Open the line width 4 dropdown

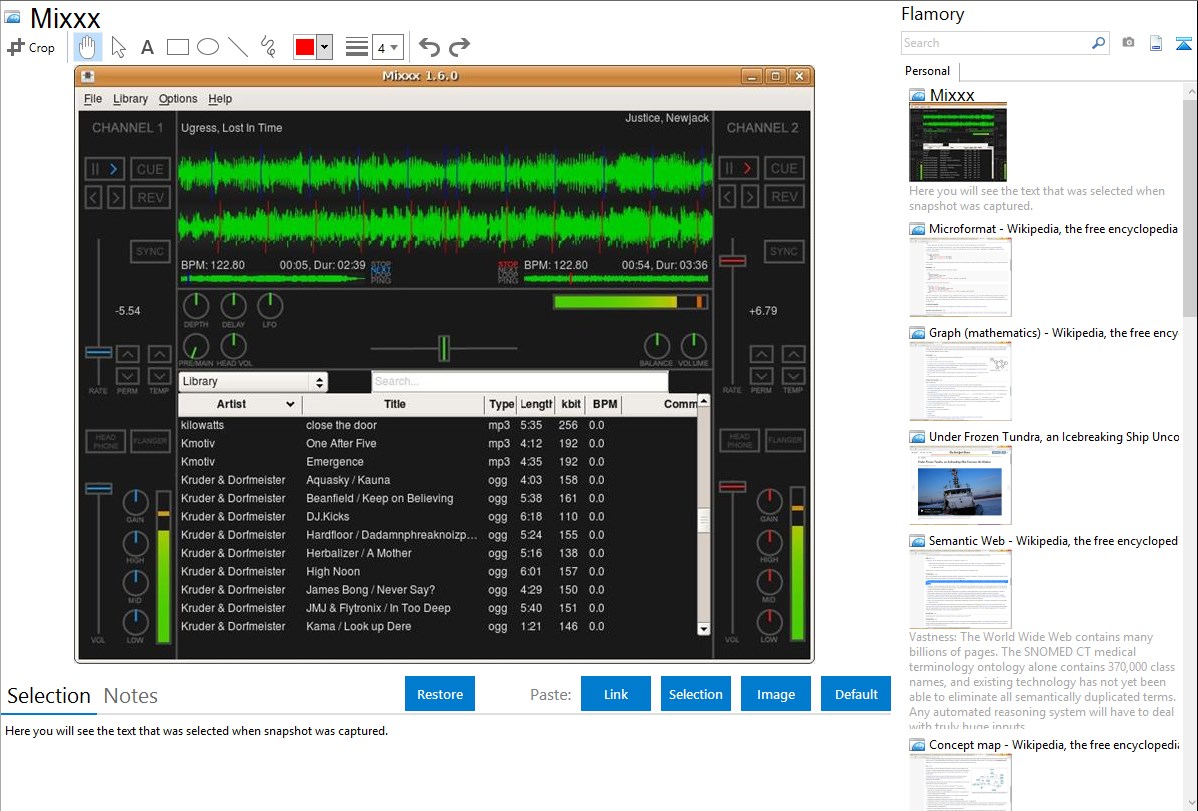tap(387, 47)
